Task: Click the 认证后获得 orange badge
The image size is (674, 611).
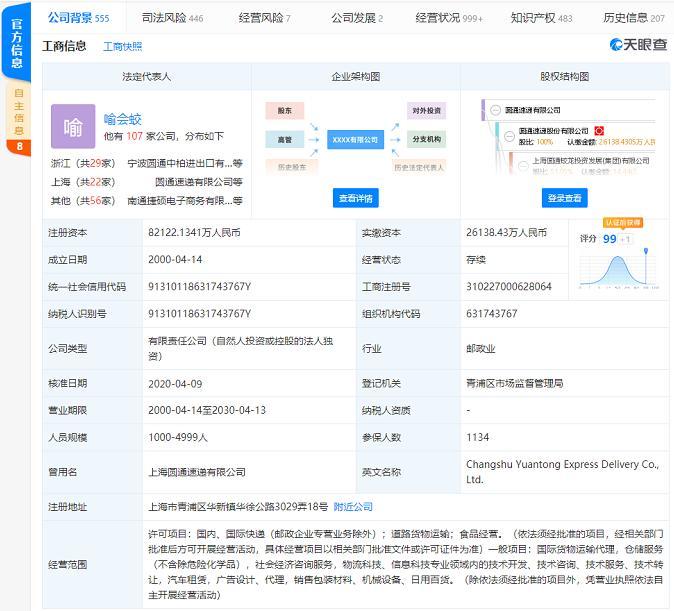Action: point(623,223)
